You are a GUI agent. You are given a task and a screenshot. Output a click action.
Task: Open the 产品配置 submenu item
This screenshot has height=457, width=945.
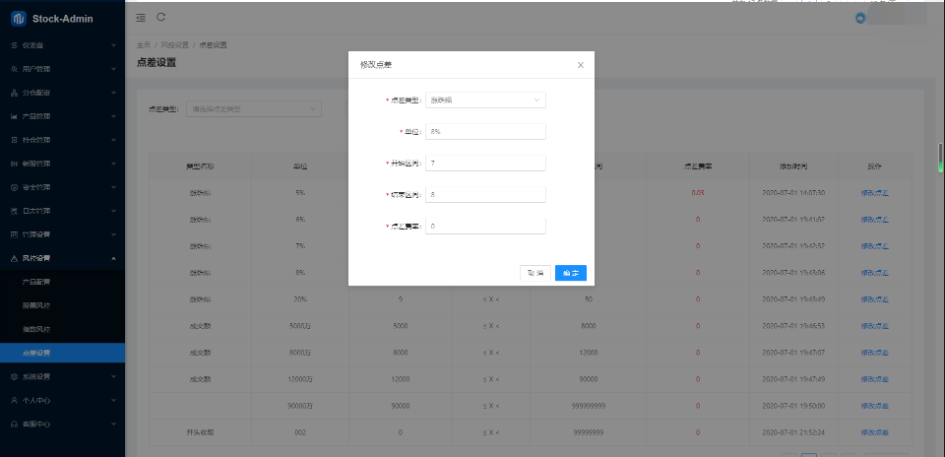62,282
